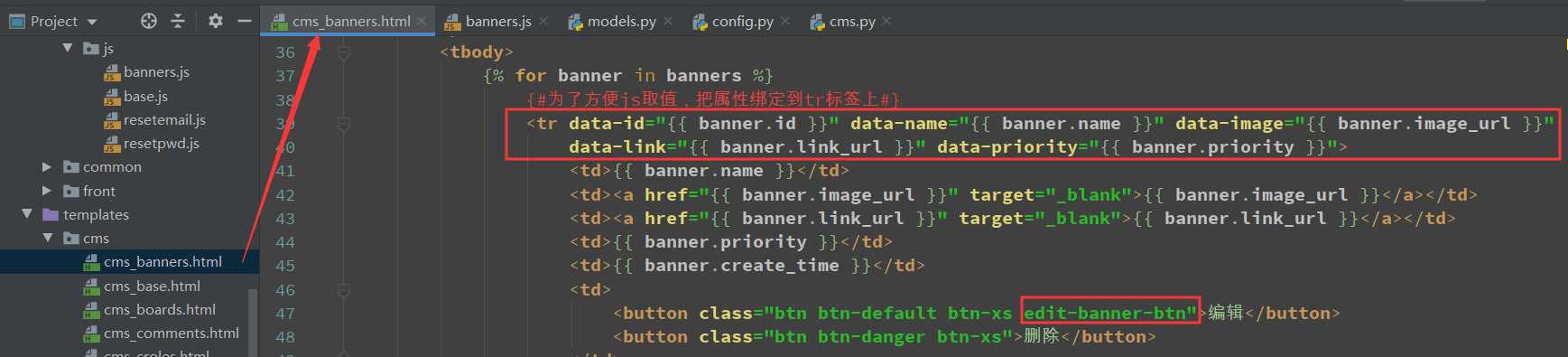Screen dimensions: 1568x357
Task: Close the cms_banners.html tab
Action: click(x=422, y=21)
